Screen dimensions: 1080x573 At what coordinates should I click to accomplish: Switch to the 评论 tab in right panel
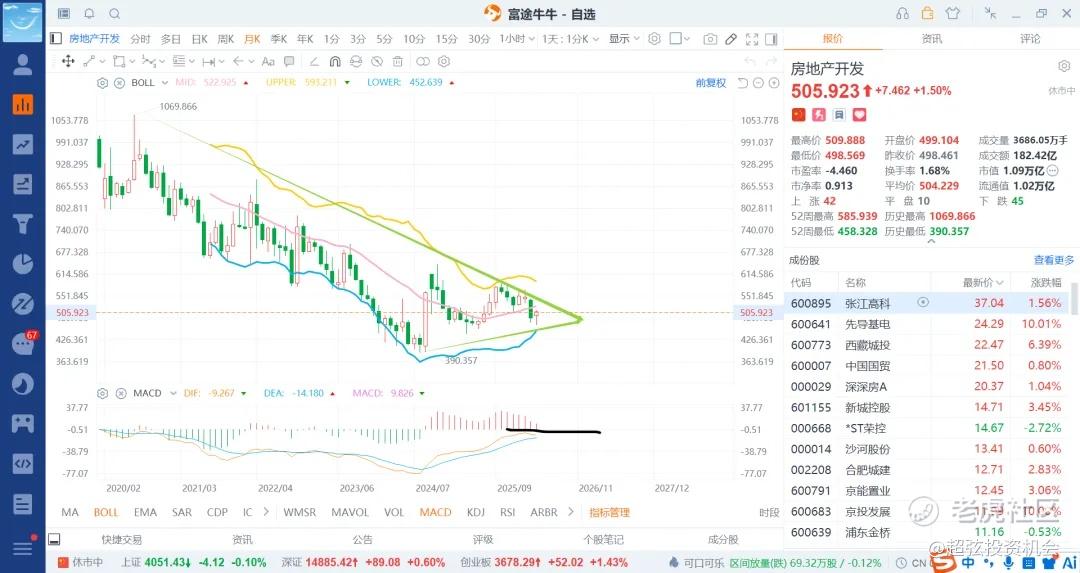(1030, 39)
